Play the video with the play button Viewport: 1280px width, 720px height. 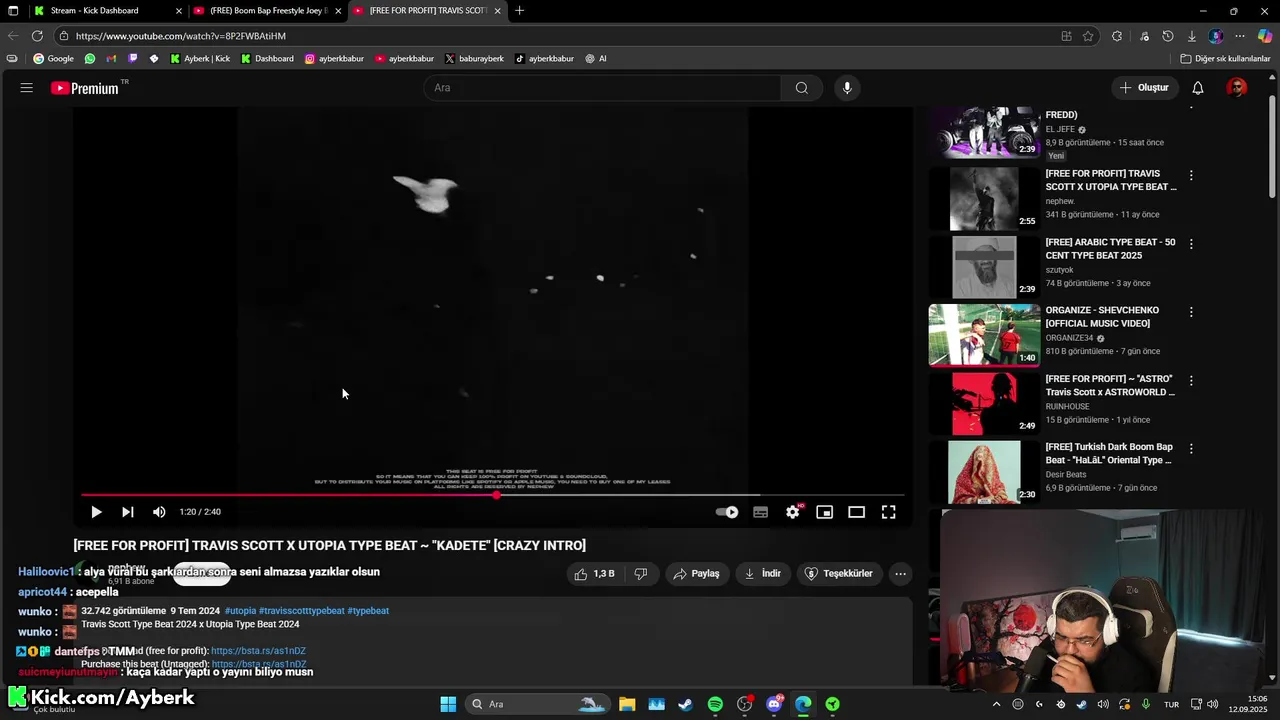pyautogui.click(x=96, y=512)
